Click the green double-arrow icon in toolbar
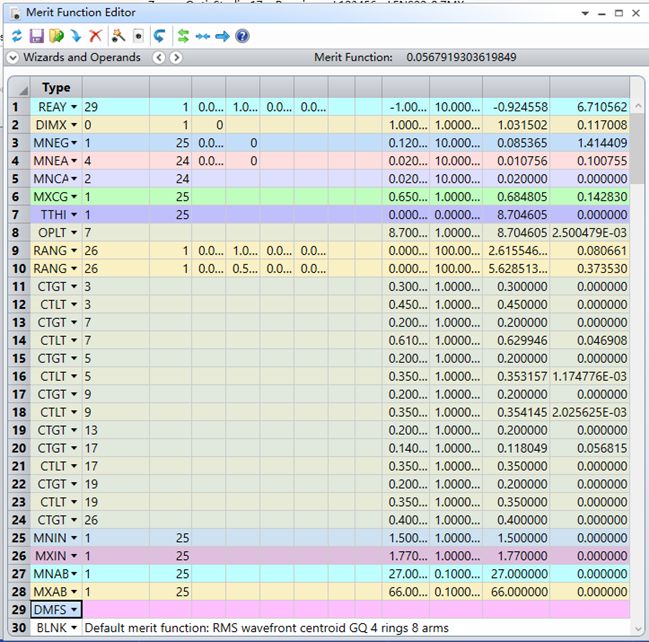The height and width of the screenshot is (642, 649). pos(183,36)
